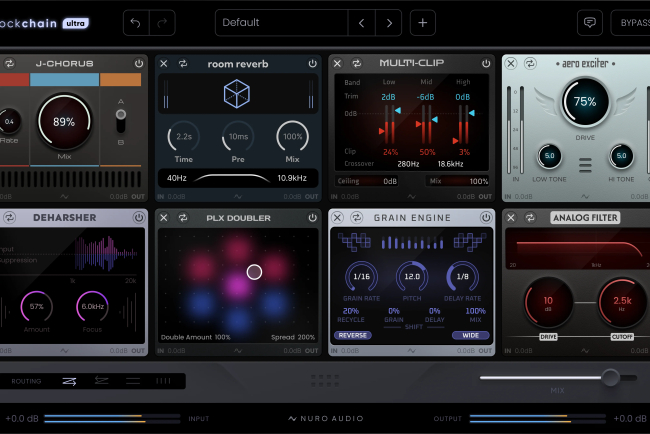Image resolution: width=650 pixels, height=434 pixels.
Task: Adjust Deharsher 6.0kHz Focus knob
Action: [x=92, y=307]
